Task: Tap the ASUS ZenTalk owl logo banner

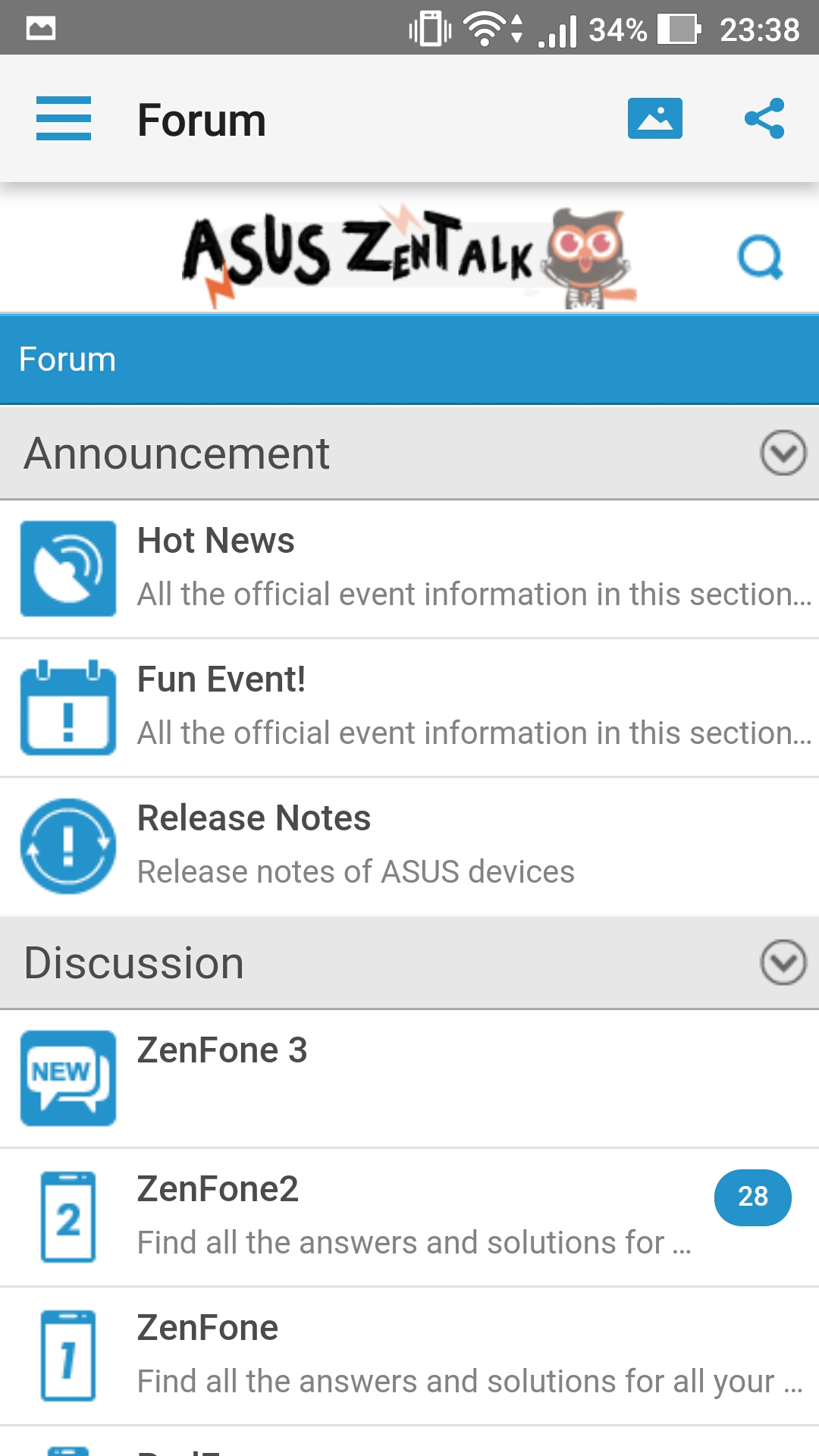Action: [409, 256]
